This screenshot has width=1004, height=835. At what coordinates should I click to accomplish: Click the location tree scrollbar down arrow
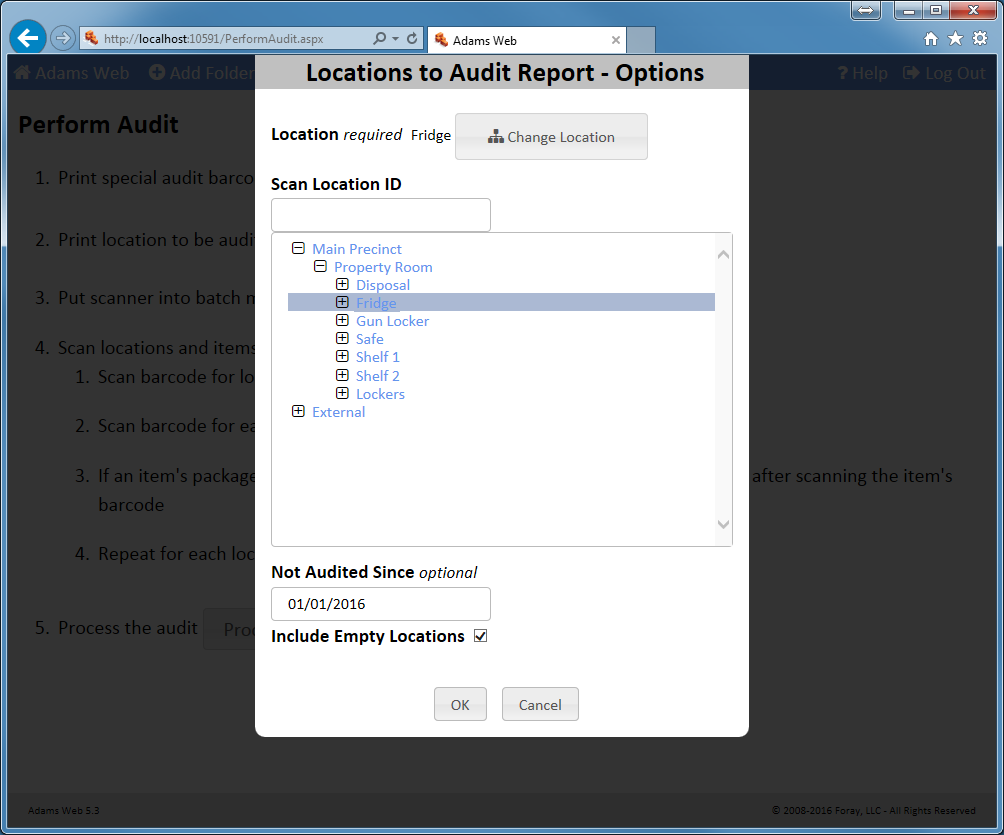pos(724,525)
